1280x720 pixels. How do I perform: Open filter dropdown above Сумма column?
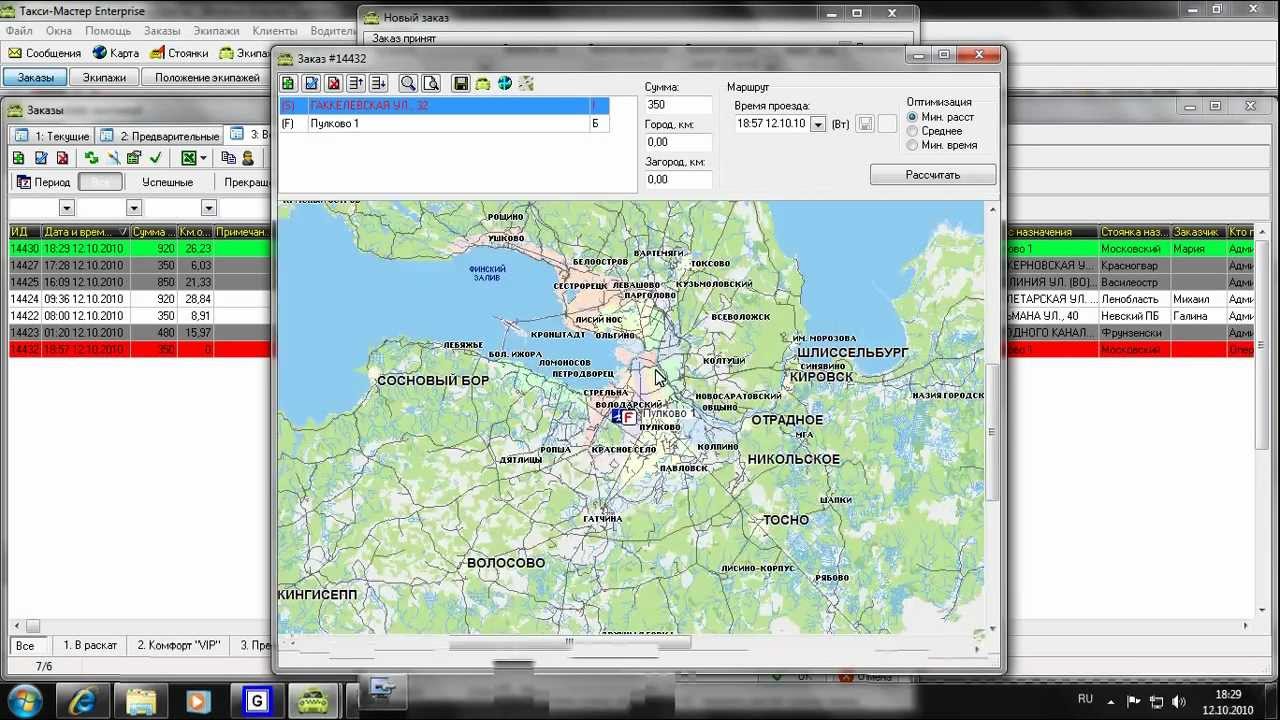(209, 208)
